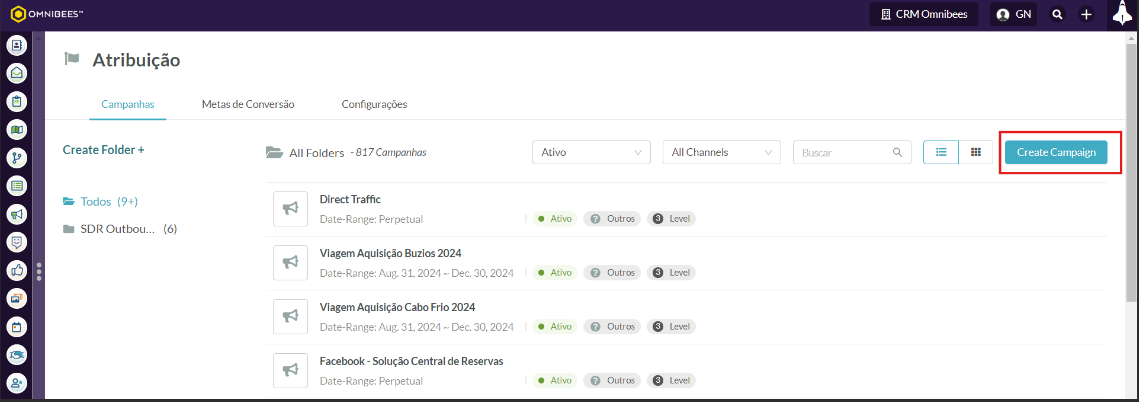Open the thumbs-up icon in left sidebar

17,270
